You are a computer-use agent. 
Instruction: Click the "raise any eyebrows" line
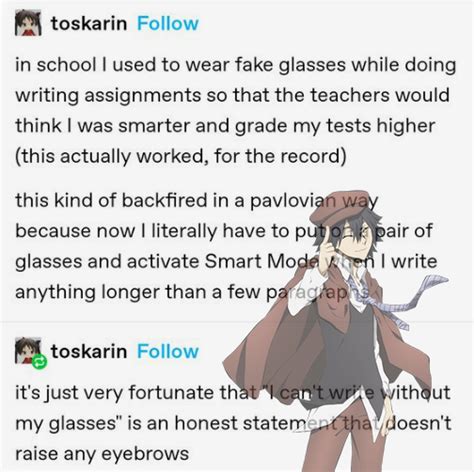point(102,454)
